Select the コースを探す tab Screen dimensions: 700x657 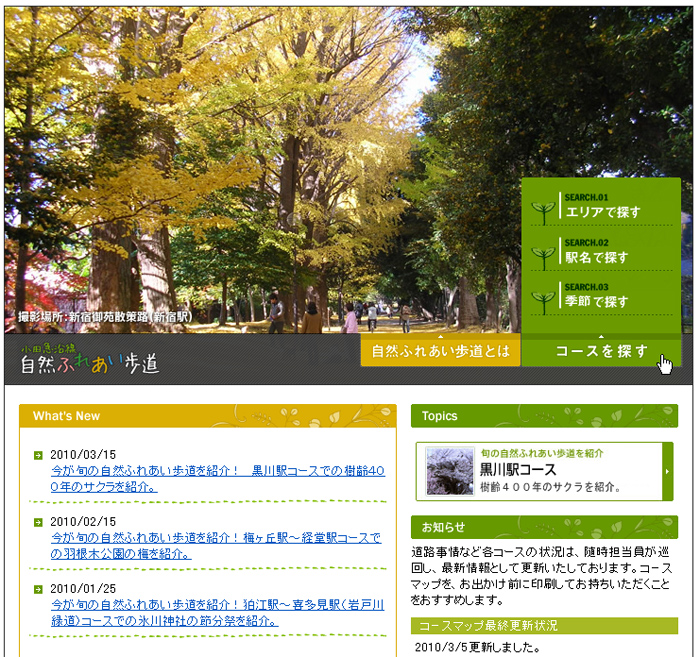(601, 350)
